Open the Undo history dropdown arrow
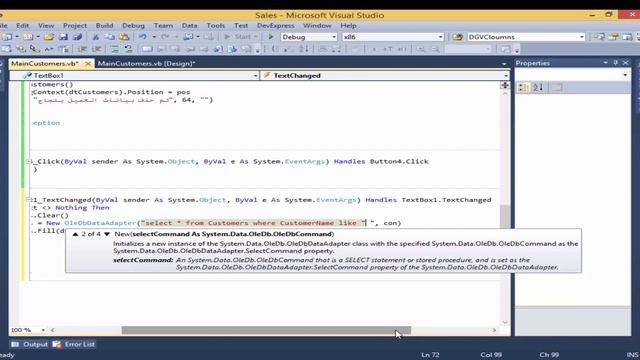The height and width of the screenshot is (360, 640). tap(154, 37)
